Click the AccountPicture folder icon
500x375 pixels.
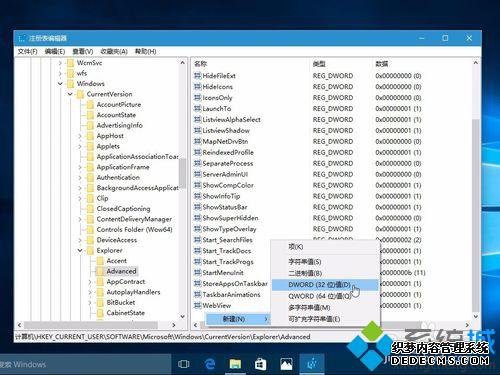coord(90,105)
